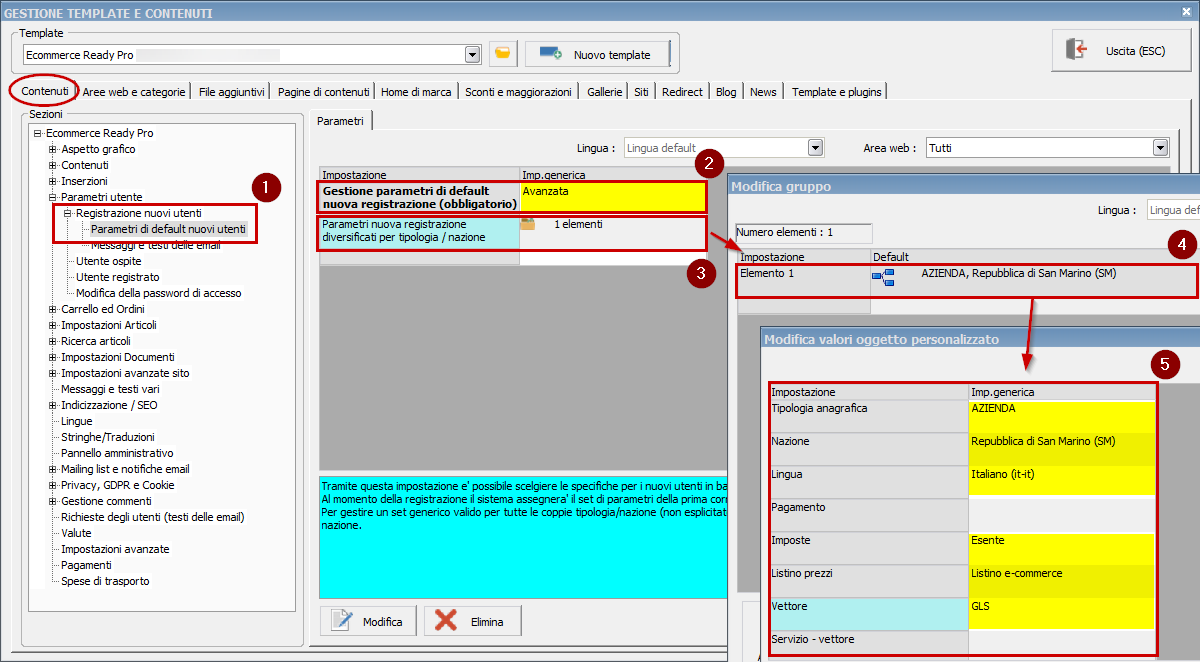1200x662 pixels.
Task: Click the Nuovo template button
Action: tap(596, 54)
